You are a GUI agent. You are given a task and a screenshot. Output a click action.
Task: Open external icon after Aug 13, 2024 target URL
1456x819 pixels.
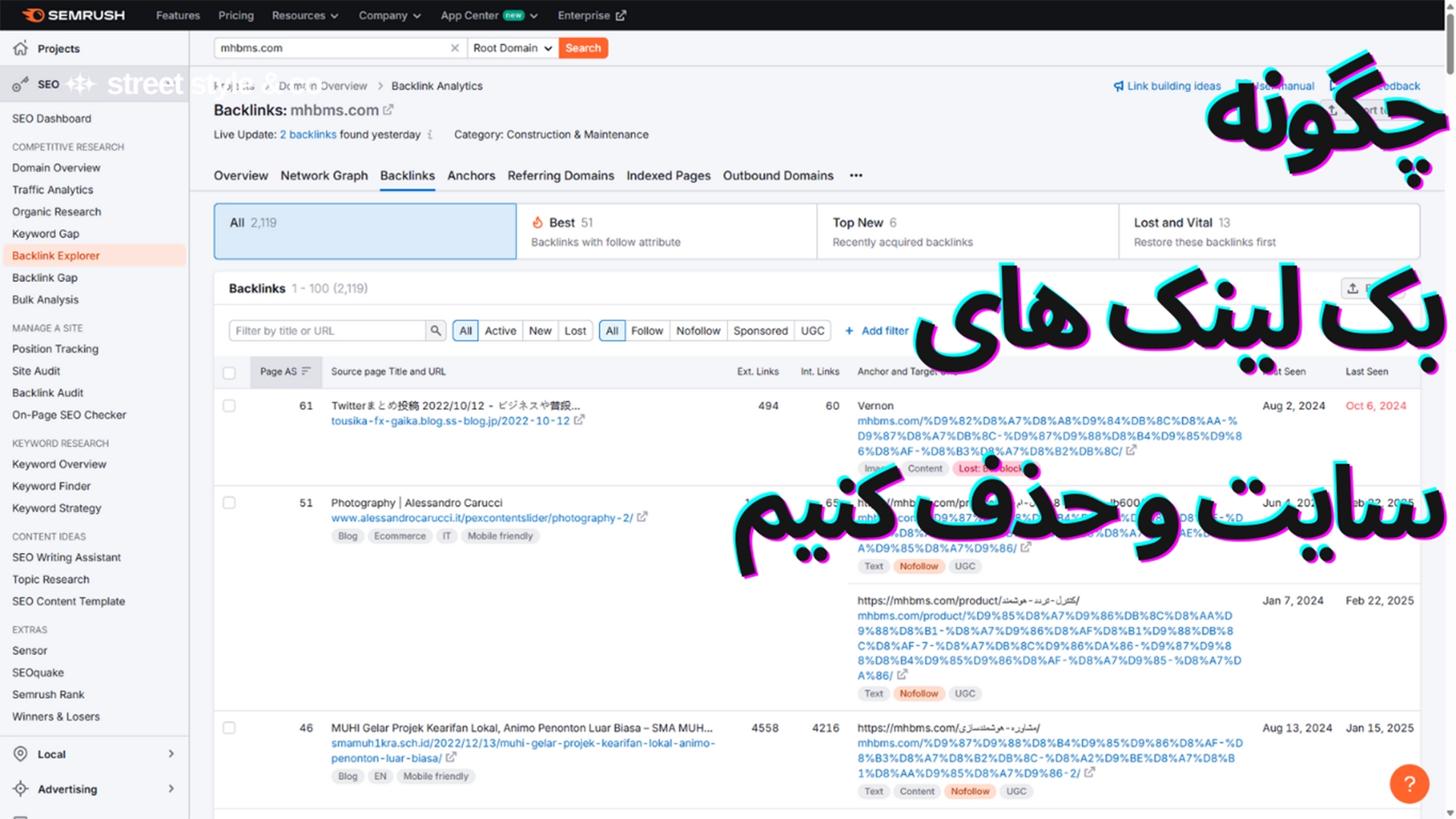tap(1090, 773)
